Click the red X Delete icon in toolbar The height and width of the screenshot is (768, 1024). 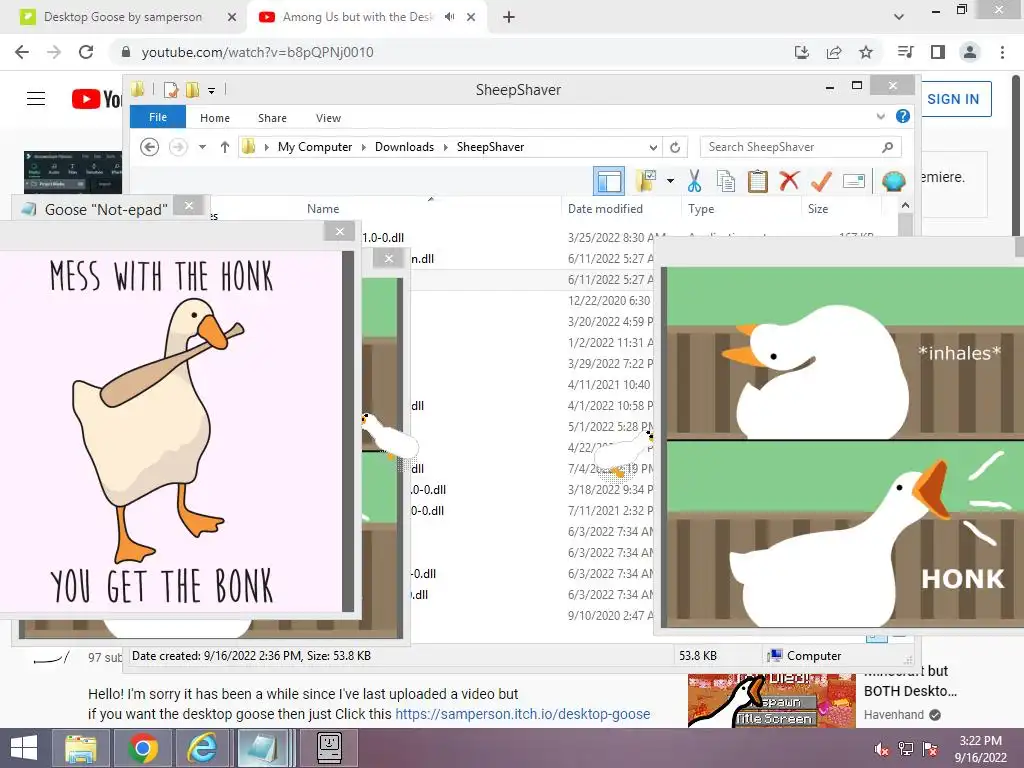789,180
